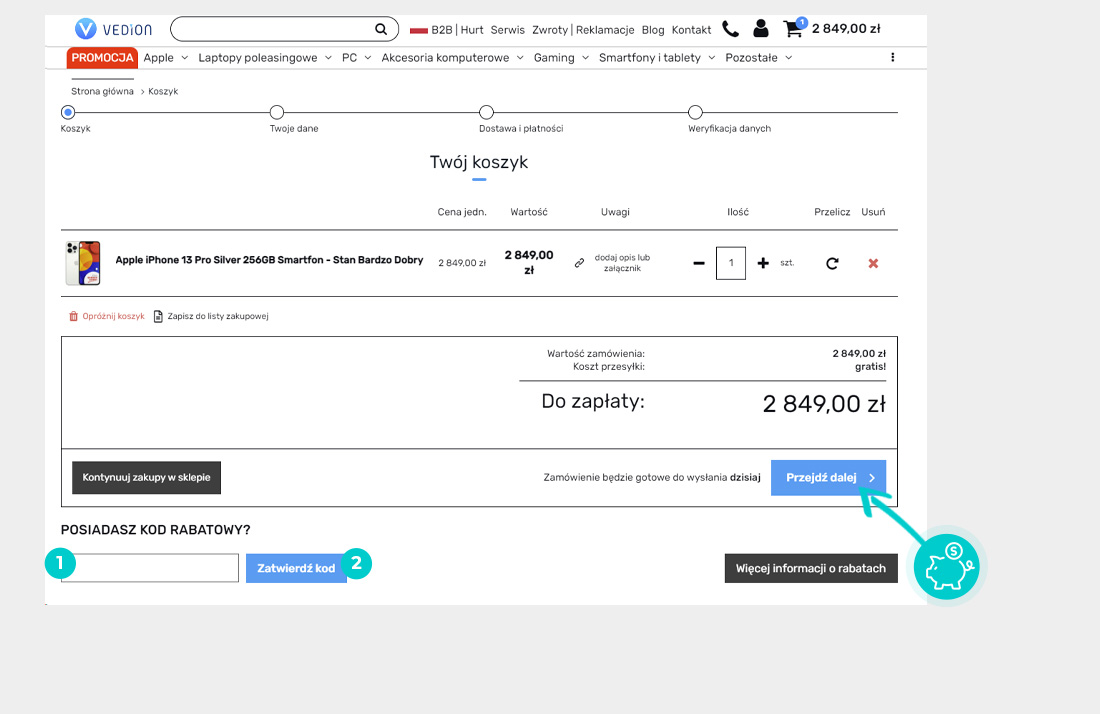
Task: Open B2B | Hurt link
Action: (457, 29)
